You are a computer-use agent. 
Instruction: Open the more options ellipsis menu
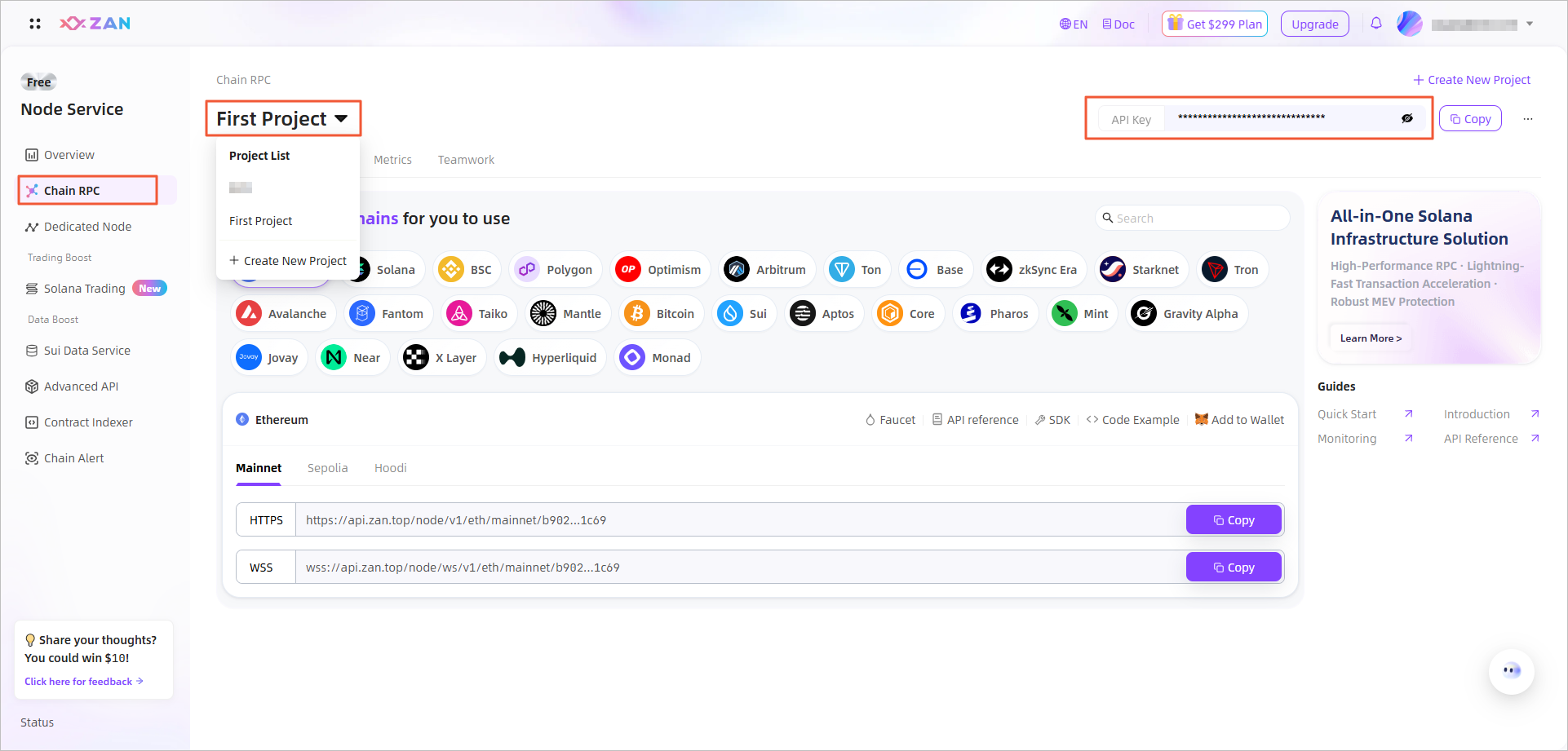pos(1528,119)
